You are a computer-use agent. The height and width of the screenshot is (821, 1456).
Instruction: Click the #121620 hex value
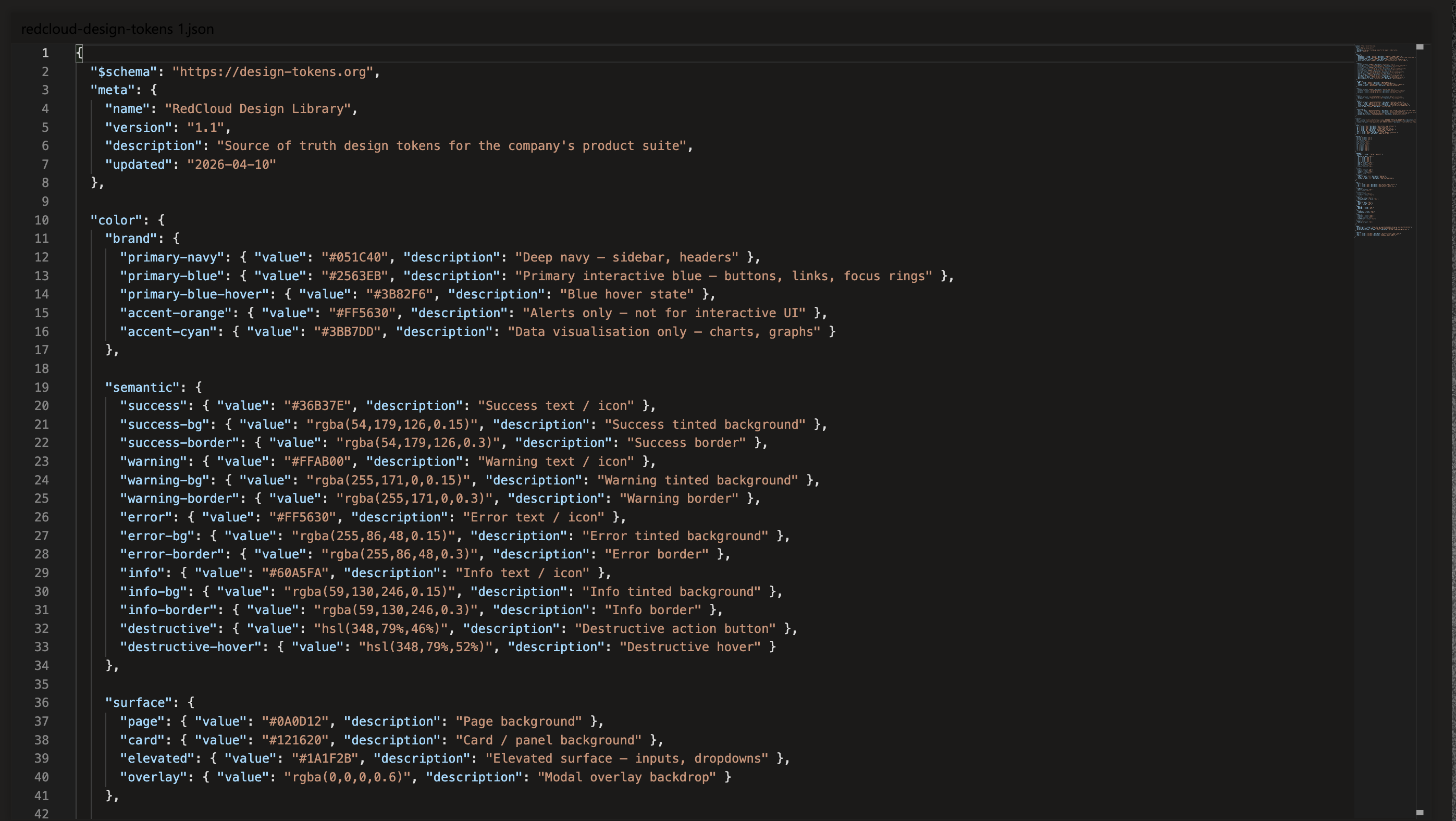click(295, 740)
